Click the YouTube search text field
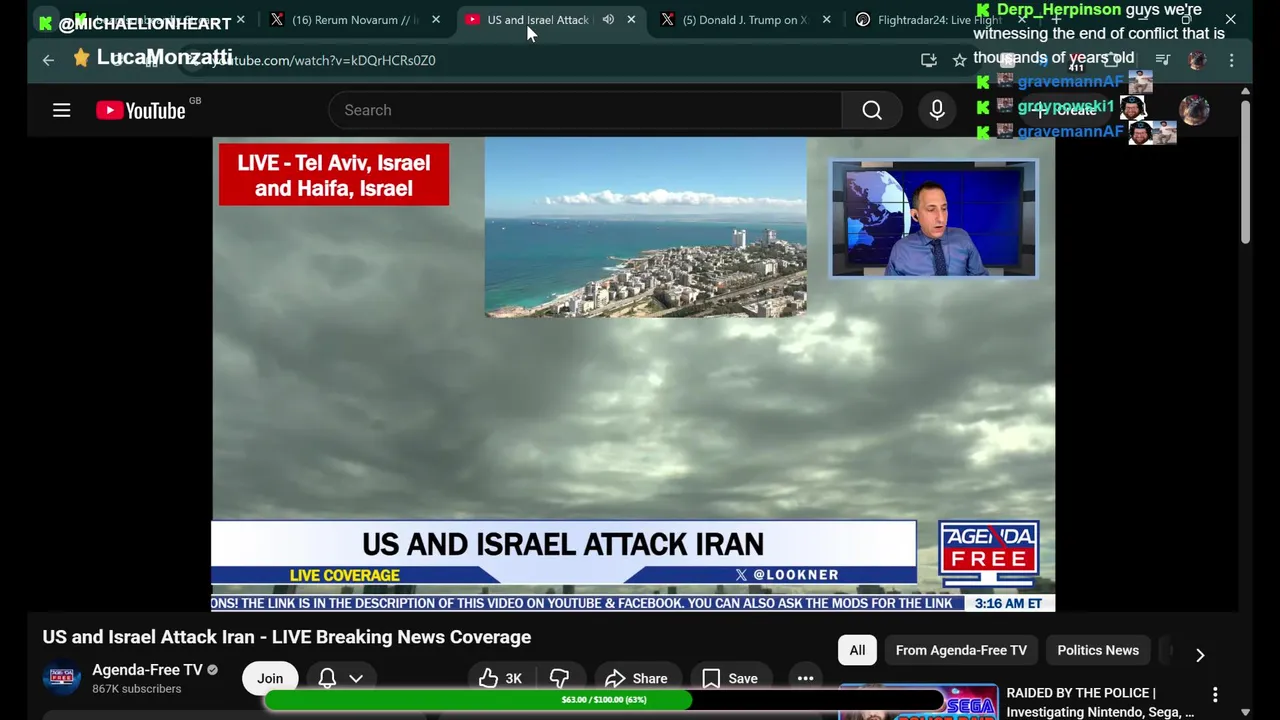 (585, 110)
